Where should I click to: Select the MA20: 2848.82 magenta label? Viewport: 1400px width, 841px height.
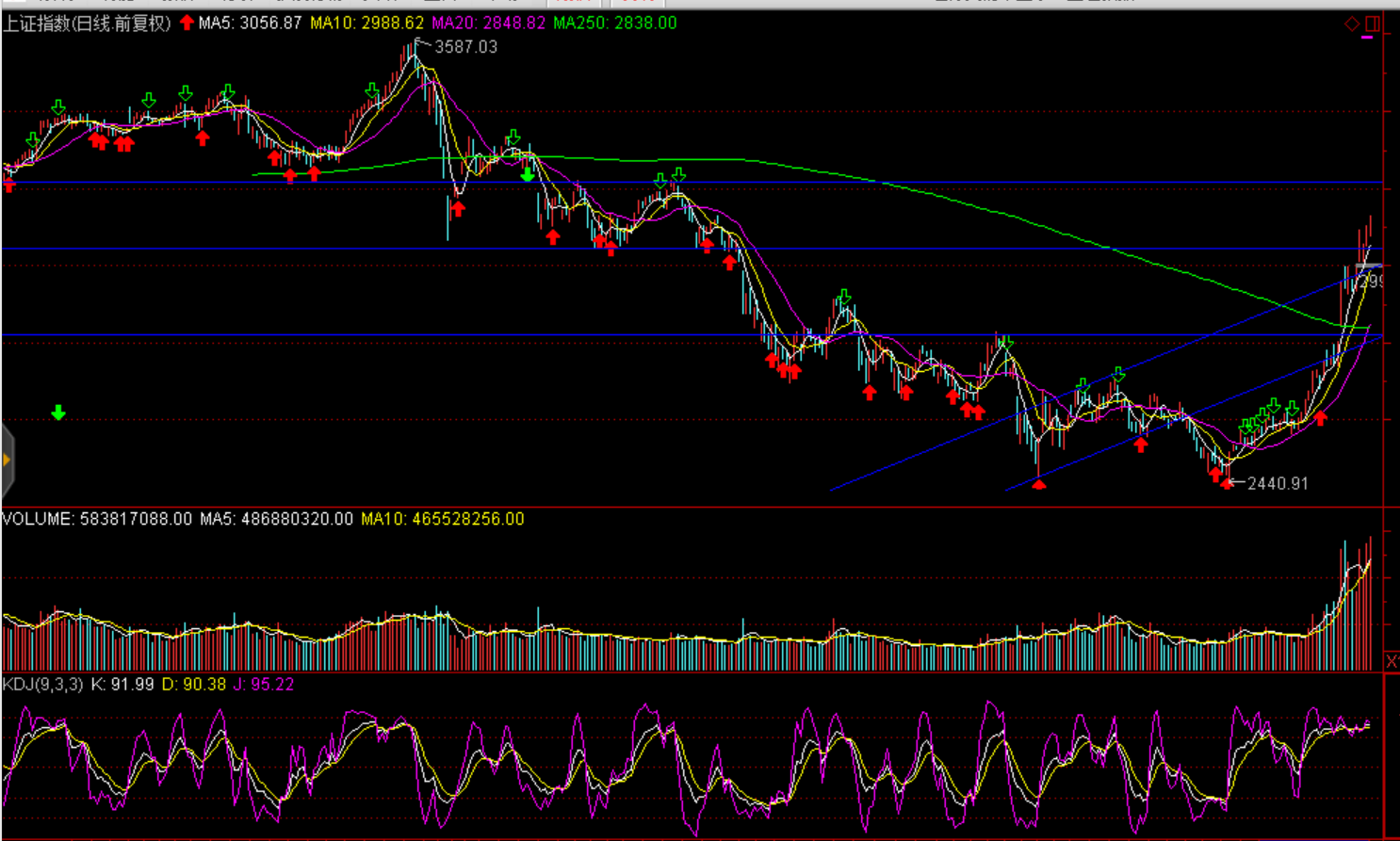tap(488, 24)
